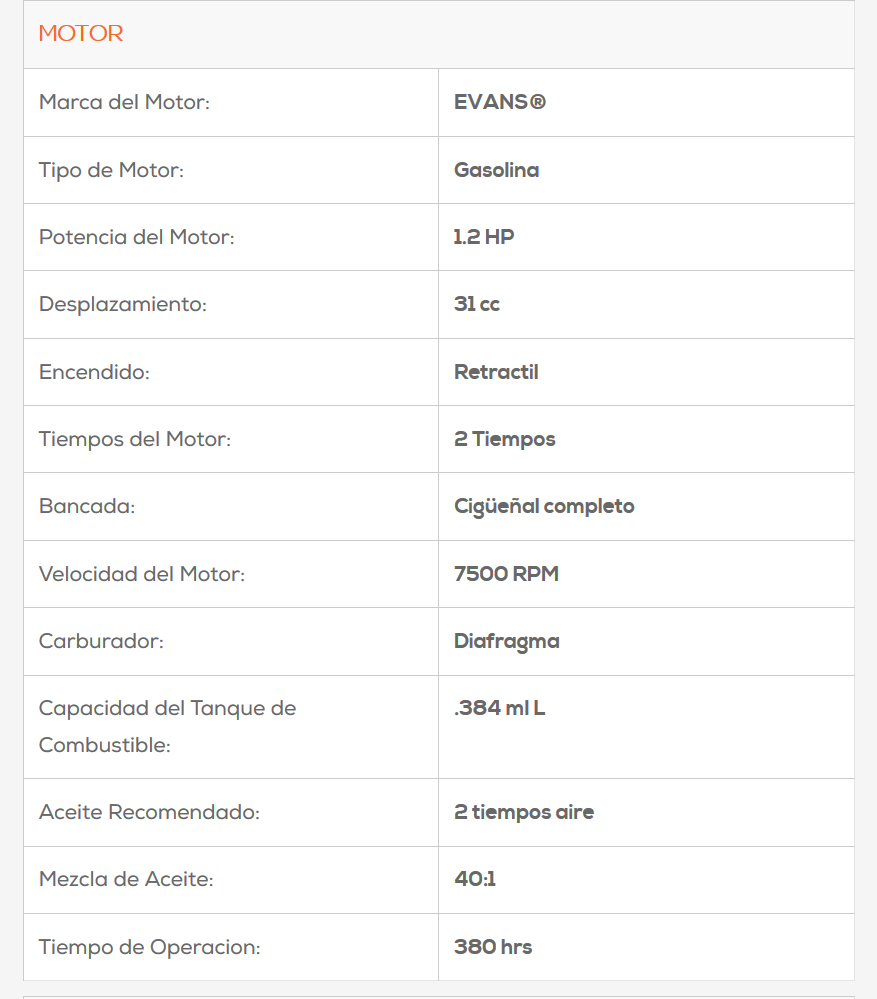877x999 pixels.
Task: Click the Velocidad del Motor label
Action: tap(141, 574)
